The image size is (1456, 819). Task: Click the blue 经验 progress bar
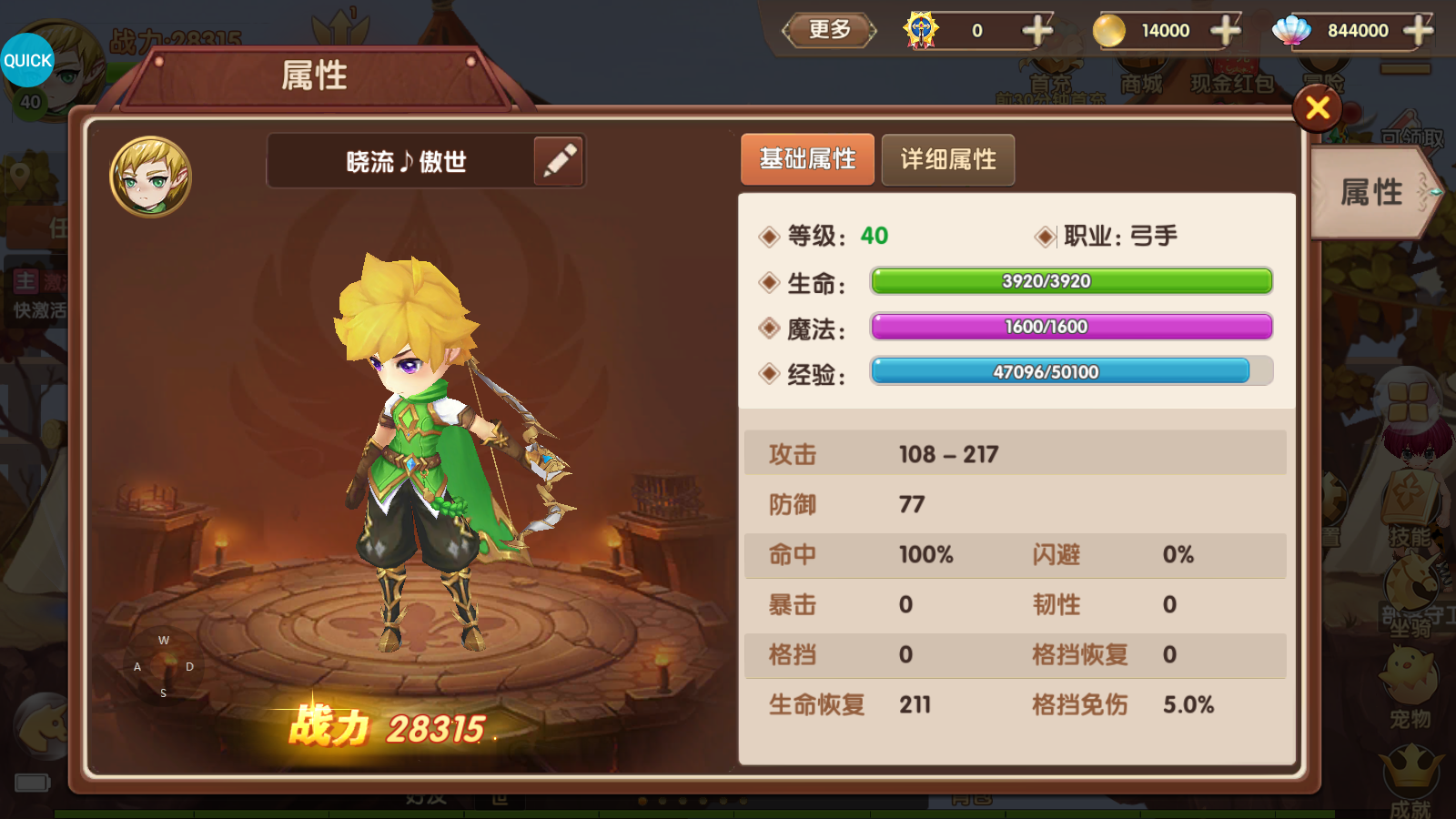tap(1071, 371)
